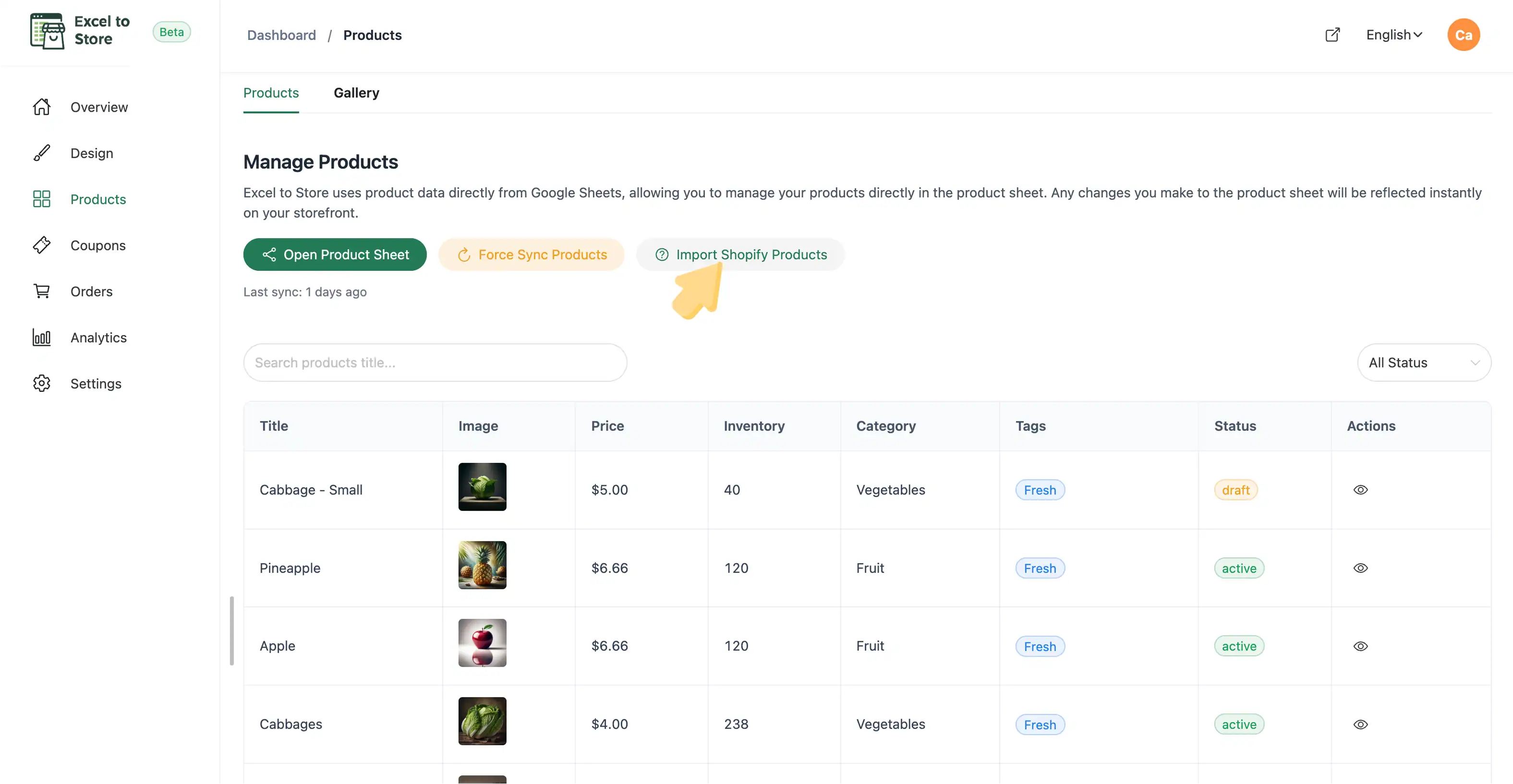Open Analytics via the bar chart icon
The height and width of the screenshot is (784, 1513).
tap(42, 337)
